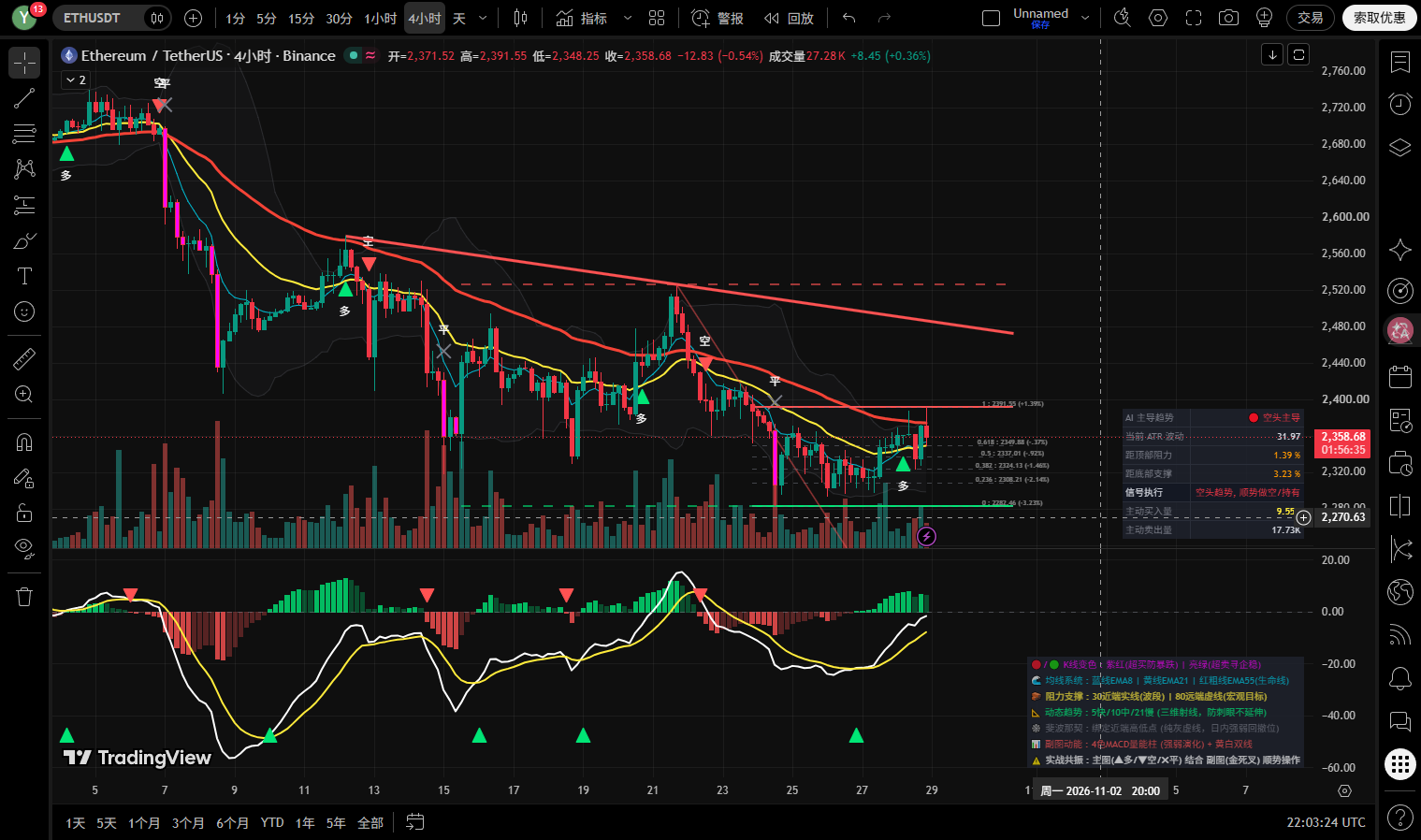Enter fullscreen mode
This screenshot has height=840, width=1421.
[x=1193, y=18]
